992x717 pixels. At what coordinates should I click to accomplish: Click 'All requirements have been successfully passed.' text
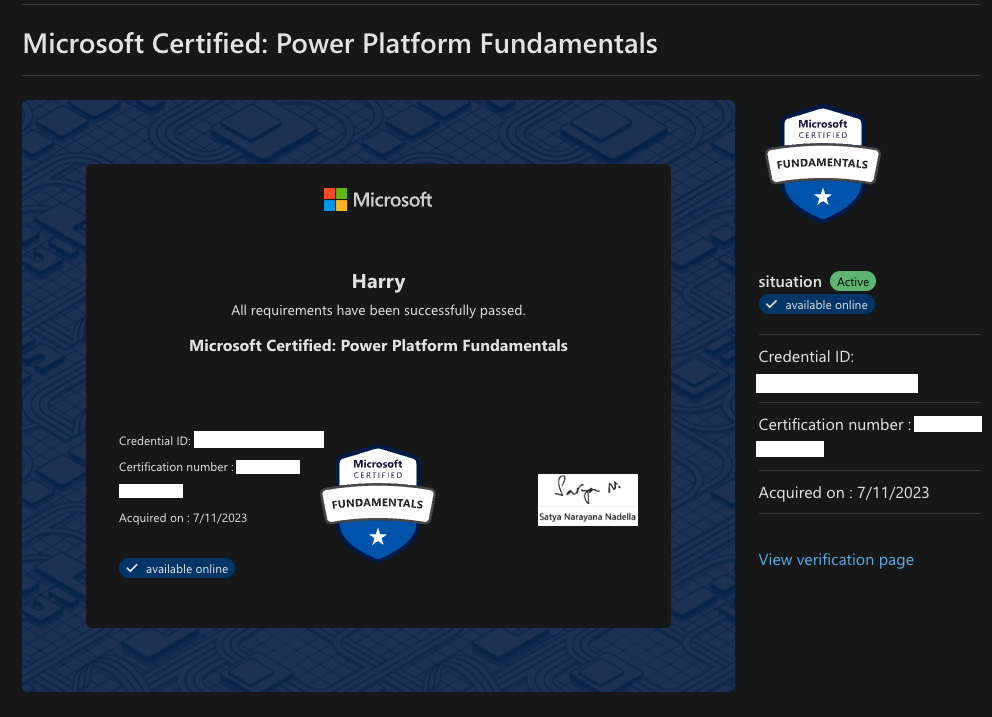click(378, 310)
